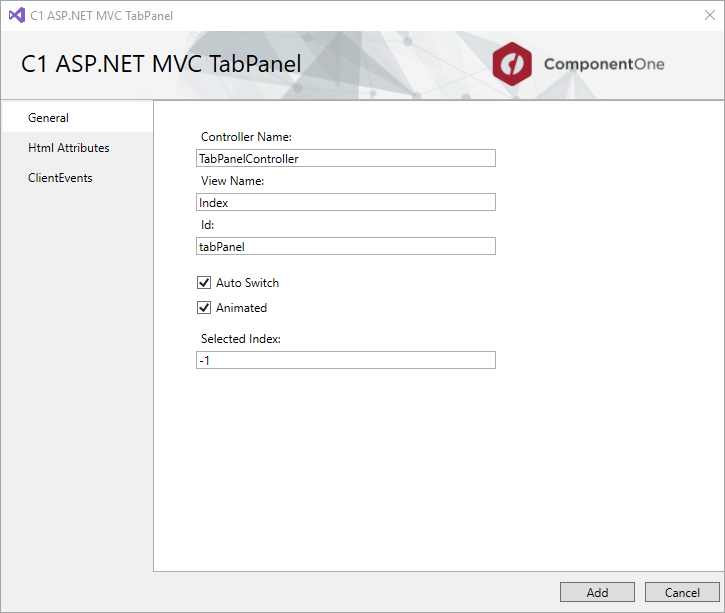Switch to the ClientEvents tab

(x=77, y=178)
